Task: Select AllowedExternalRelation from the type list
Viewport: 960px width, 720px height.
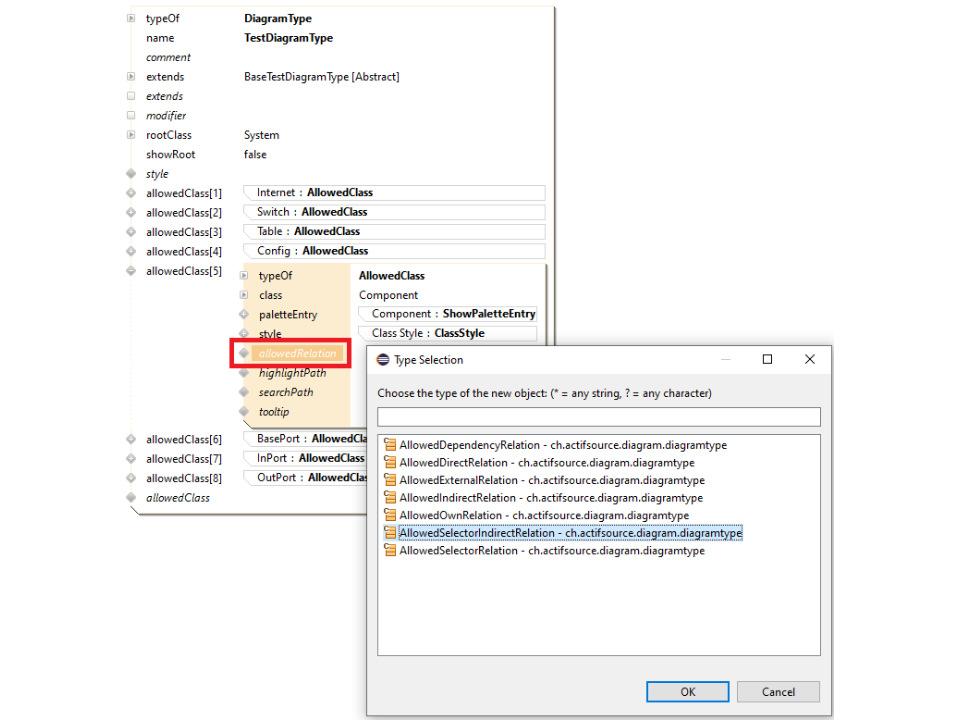Action: (551, 480)
